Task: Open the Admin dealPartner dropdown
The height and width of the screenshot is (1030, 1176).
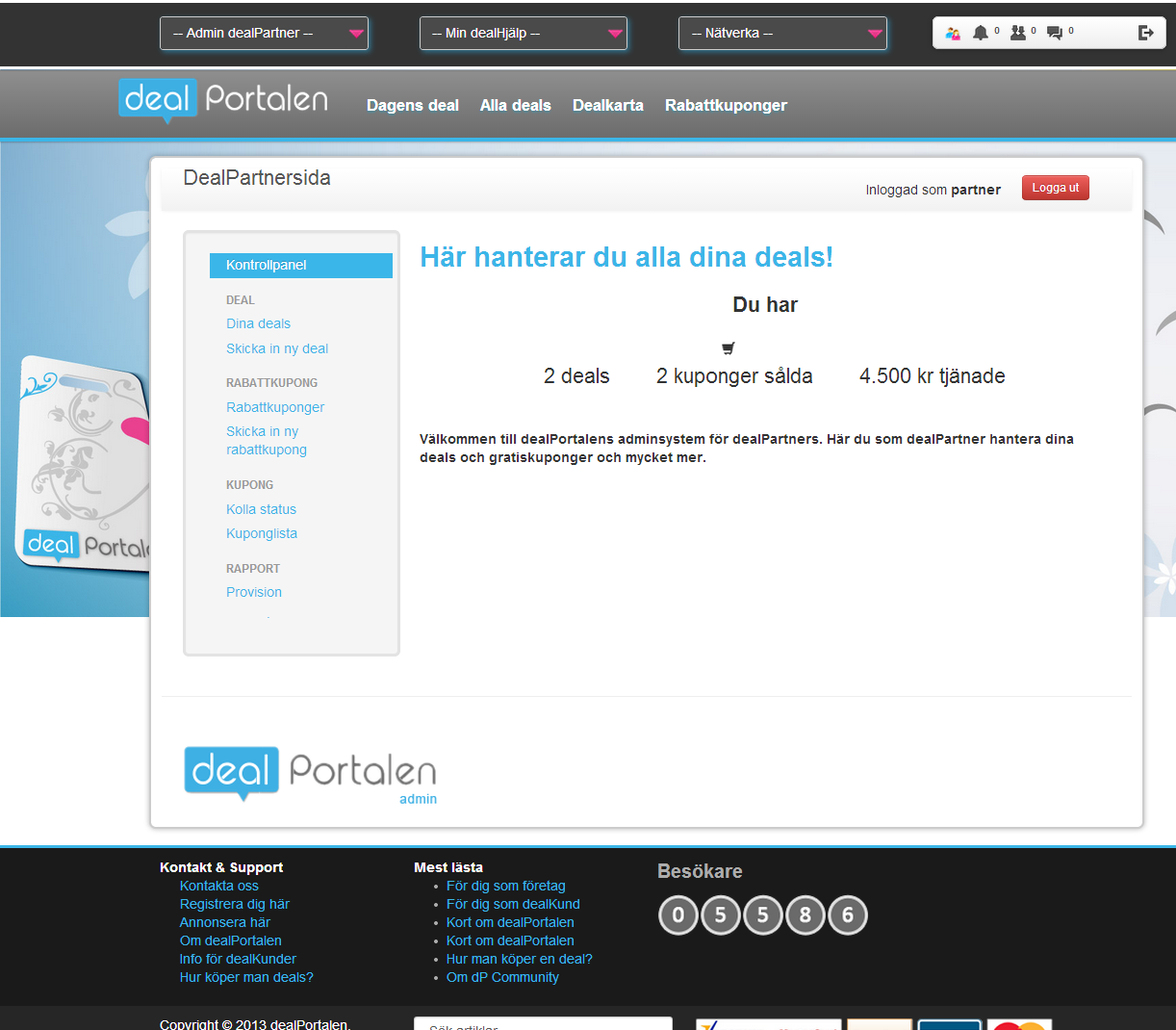Action: tap(264, 32)
